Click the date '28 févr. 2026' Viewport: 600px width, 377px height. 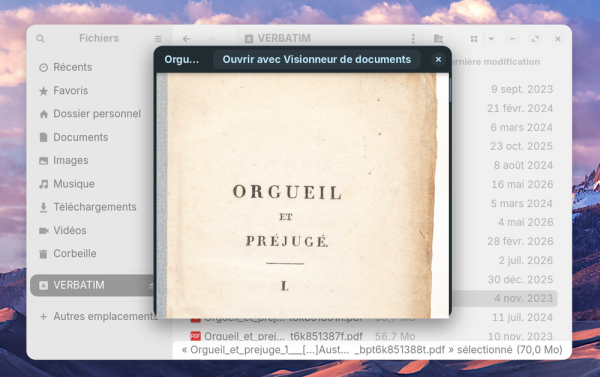520,242
